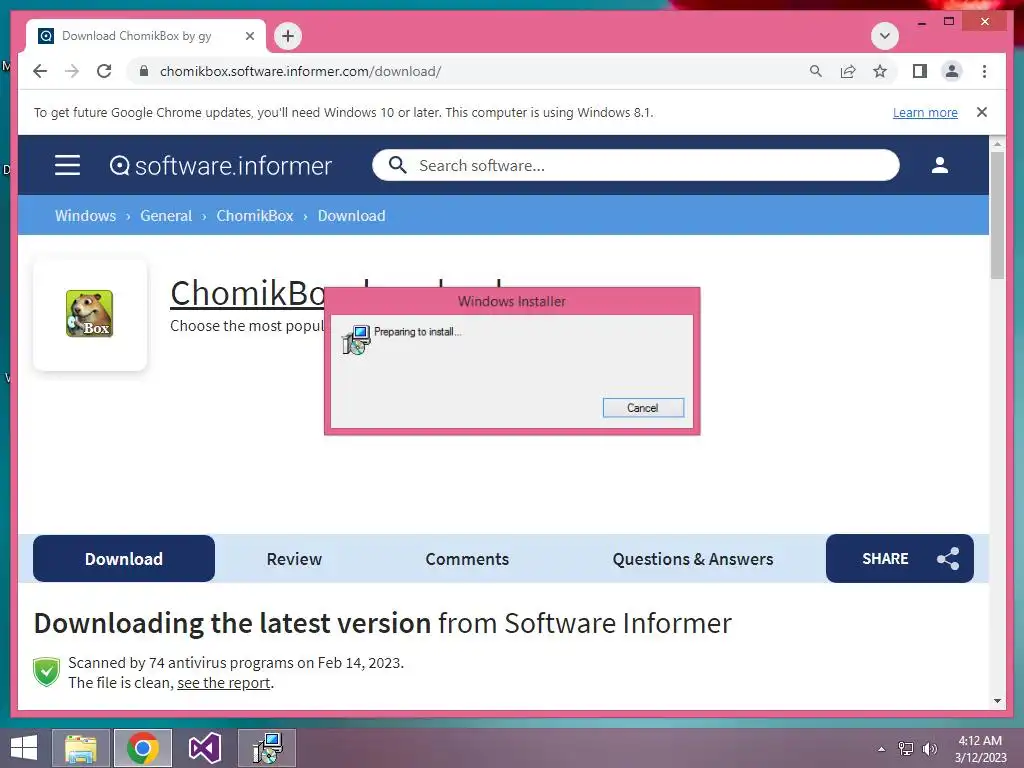
Task: Click the green shield scan icon
Action: click(x=46, y=672)
